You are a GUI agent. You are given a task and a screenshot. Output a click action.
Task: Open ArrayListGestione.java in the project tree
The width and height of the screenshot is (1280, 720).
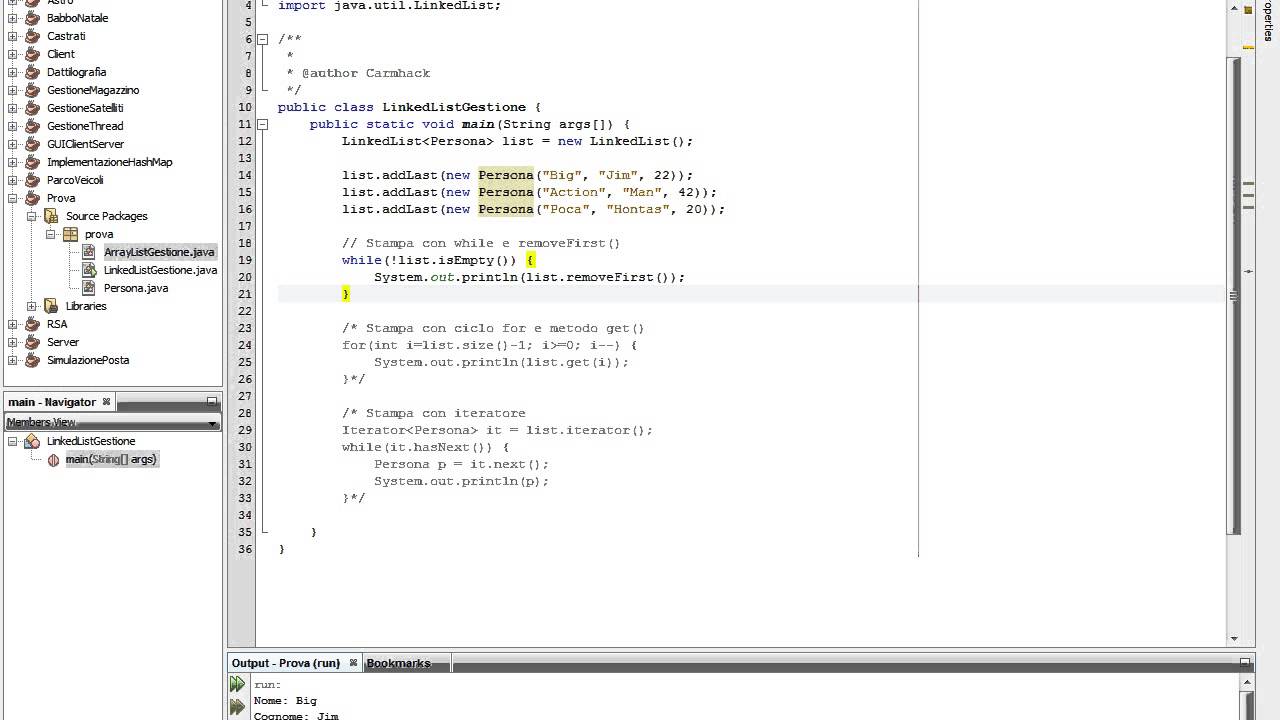point(159,252)
